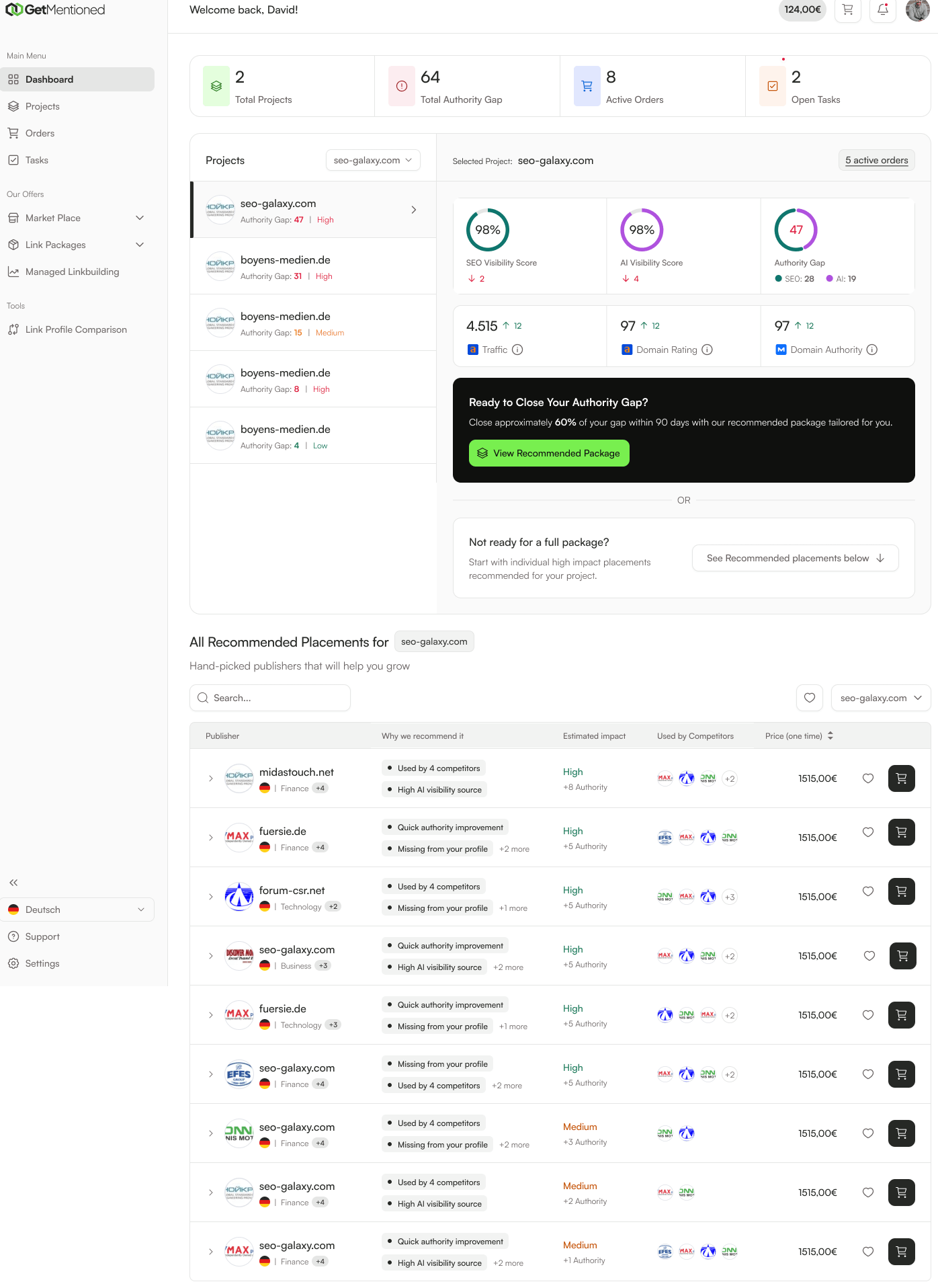Viewport: 938px width, 1288px height.
Task: Collapse the sidebar with double-chevron icon
Action: pyautogui.click(x=13, y=883)
